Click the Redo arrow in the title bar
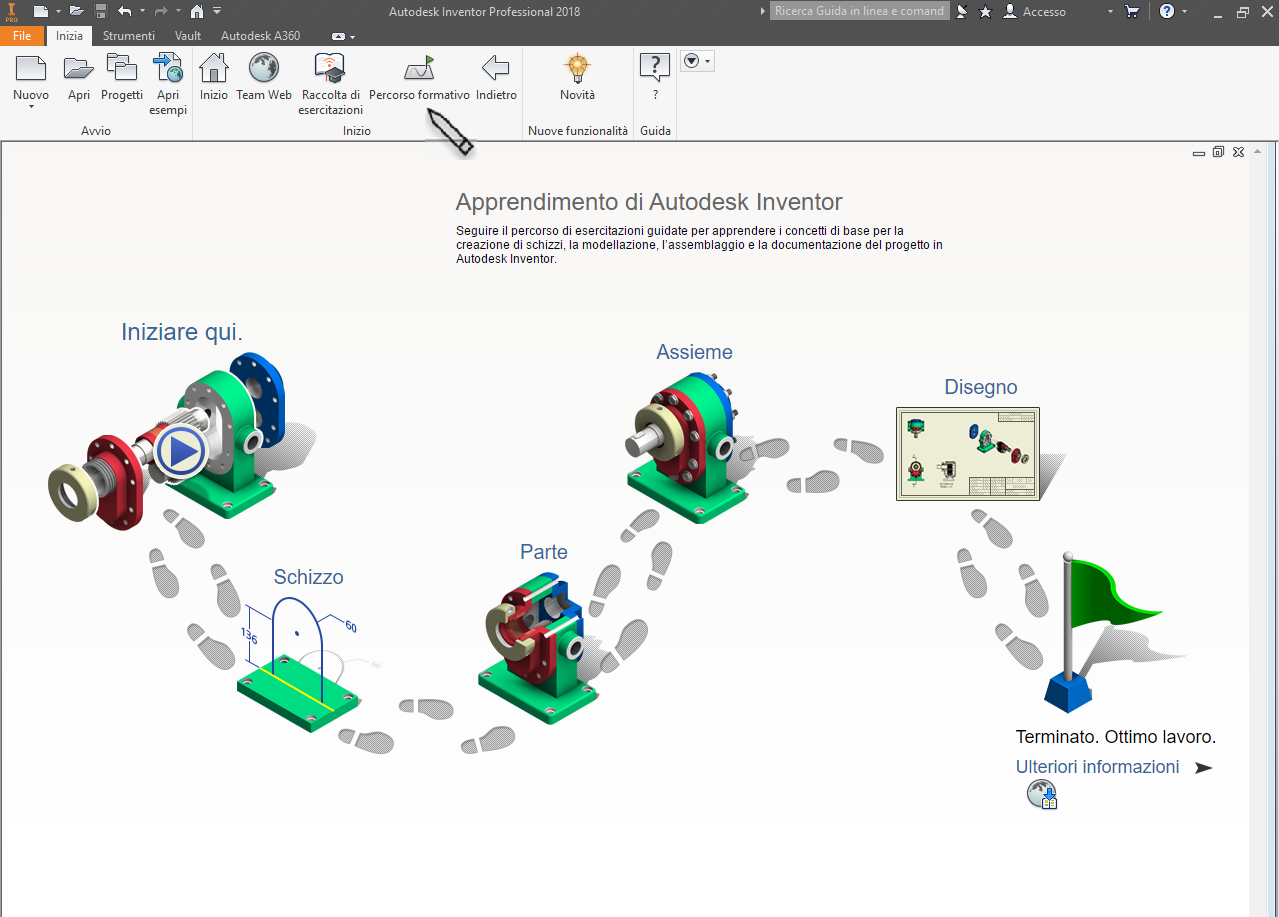 tap(161, 11)
